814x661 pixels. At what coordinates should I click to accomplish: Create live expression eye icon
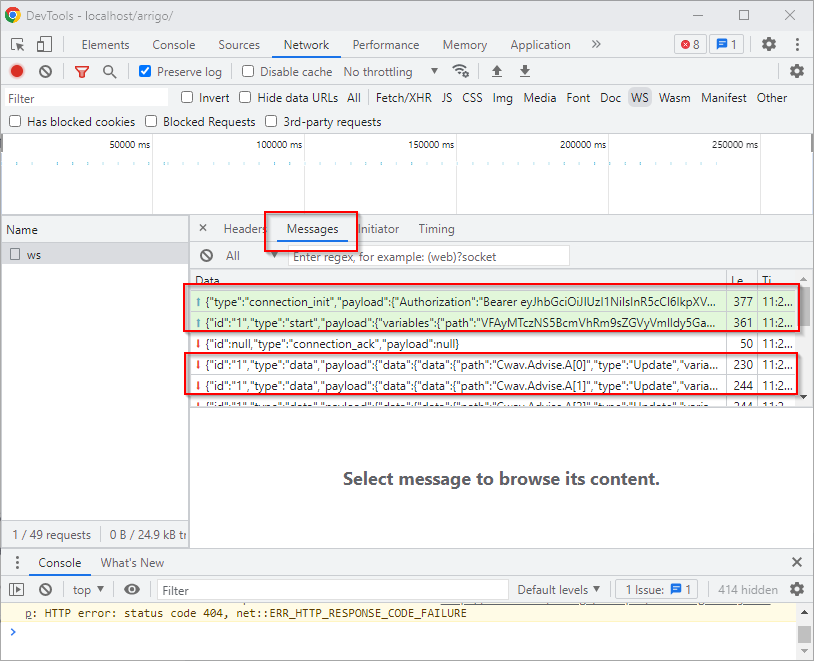pyautogui.click(x=132, y=589)
